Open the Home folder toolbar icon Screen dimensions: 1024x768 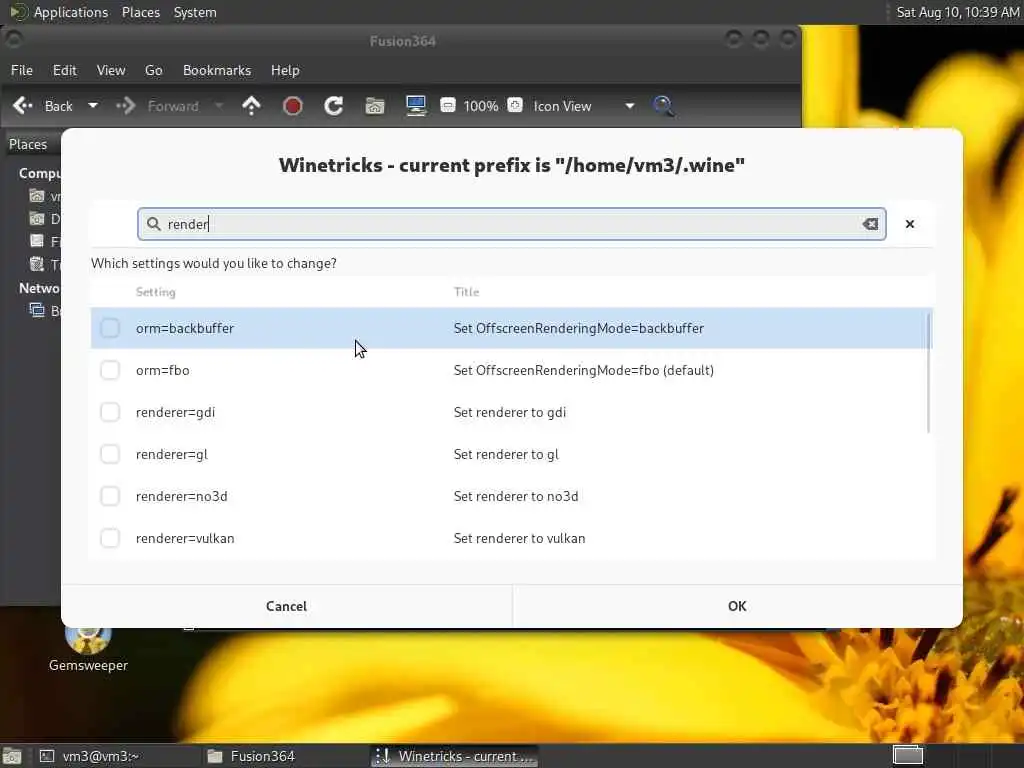(x=375, y=106)
